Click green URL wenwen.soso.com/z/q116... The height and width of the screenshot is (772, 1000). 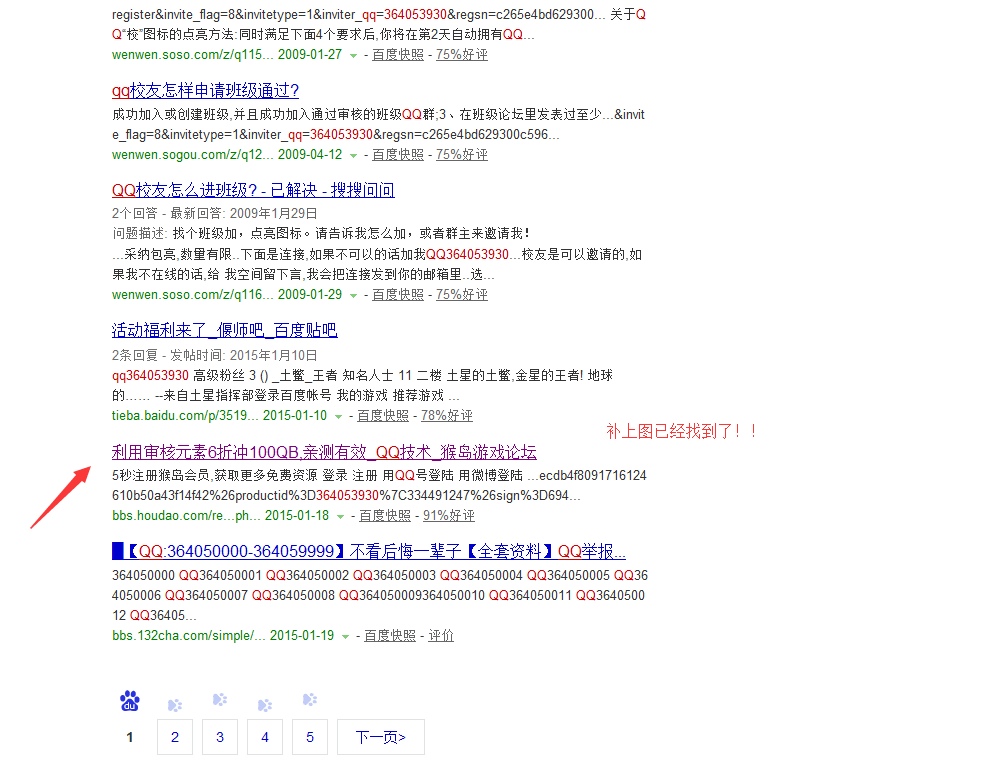[x=193, y=295]
